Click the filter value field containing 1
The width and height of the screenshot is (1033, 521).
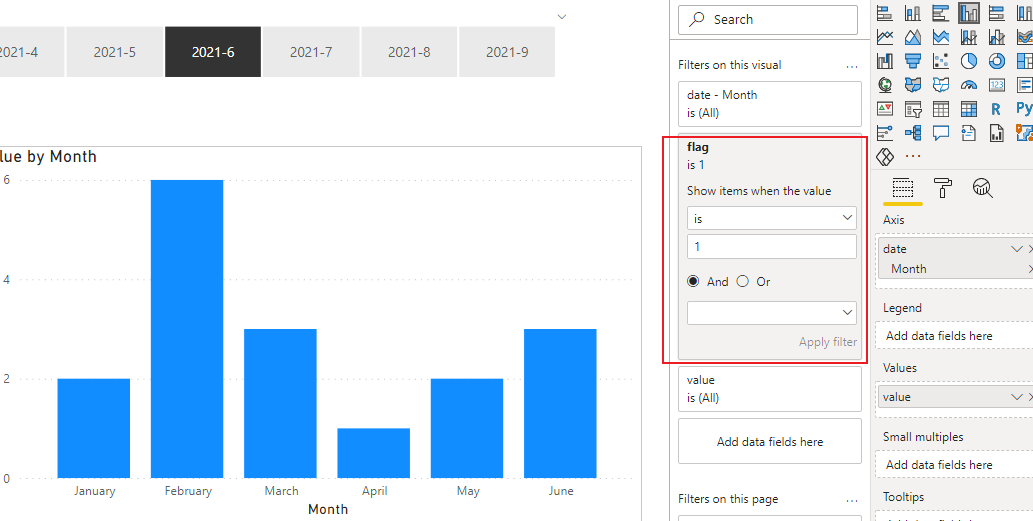pyautogui.click(x=771, y=246)
